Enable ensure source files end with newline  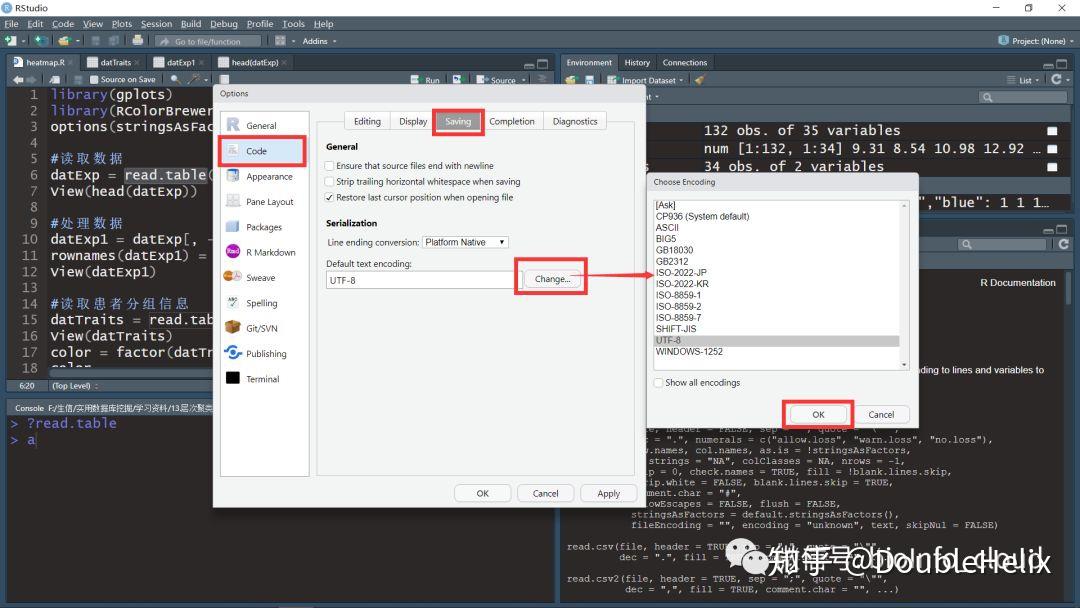(329, 166)
